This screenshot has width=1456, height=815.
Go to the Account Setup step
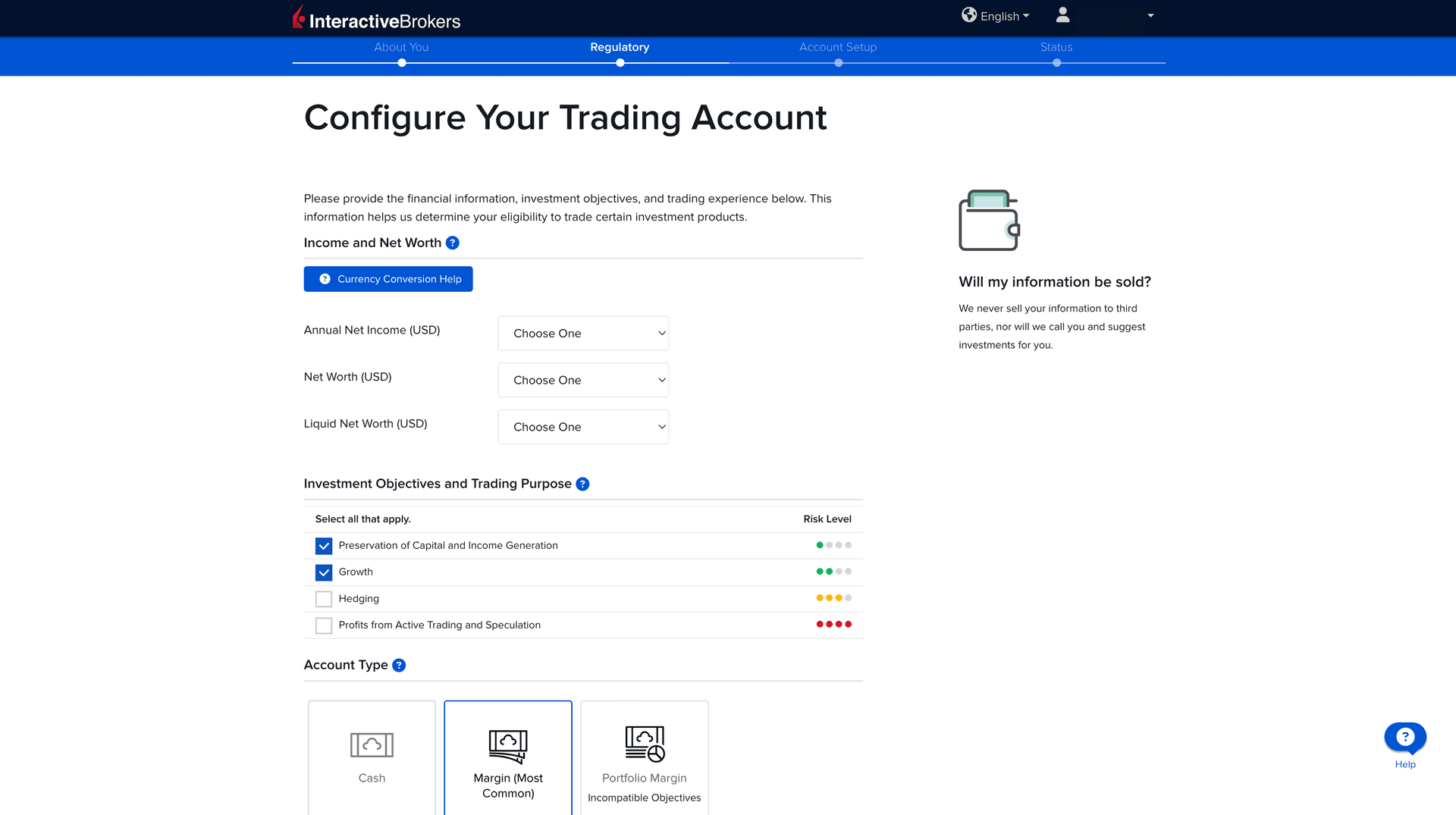coord(838,47)
